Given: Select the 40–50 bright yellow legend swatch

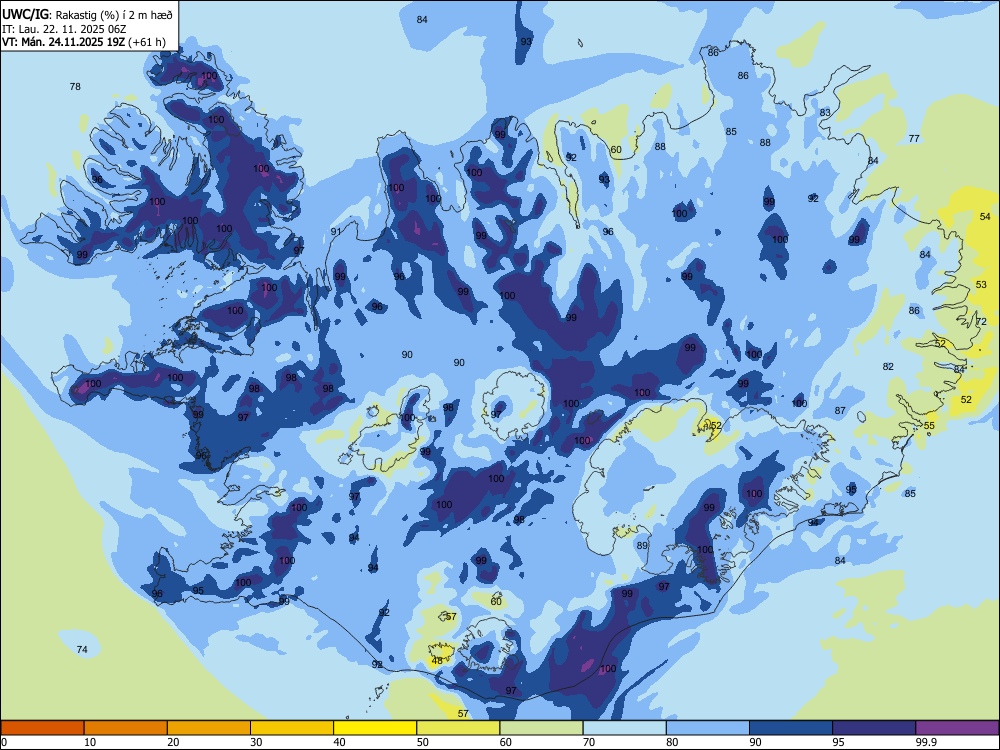Looking at the screenshot, I should tap(375, 728).
